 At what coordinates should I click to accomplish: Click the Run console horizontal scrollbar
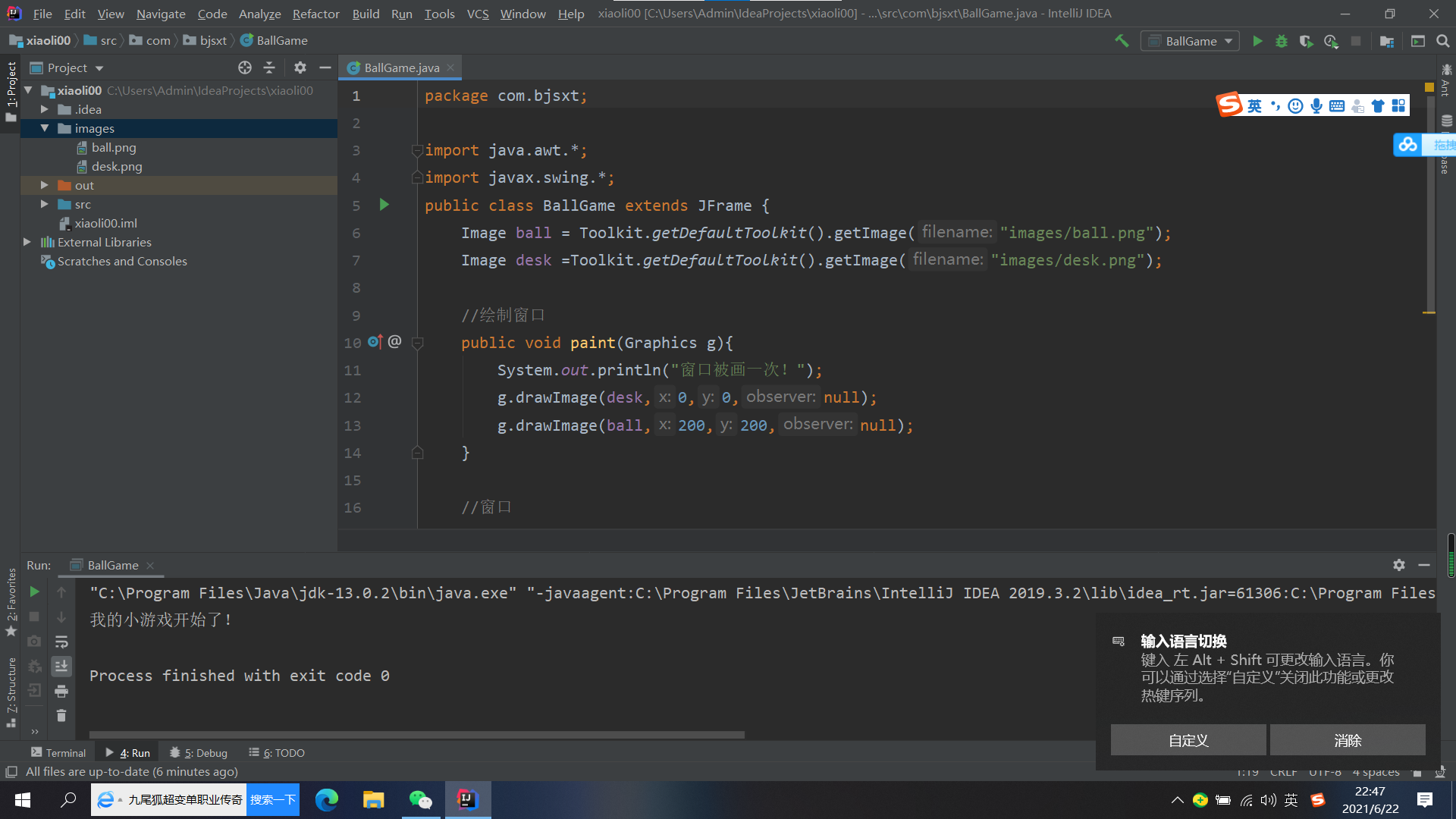[417, 734]
